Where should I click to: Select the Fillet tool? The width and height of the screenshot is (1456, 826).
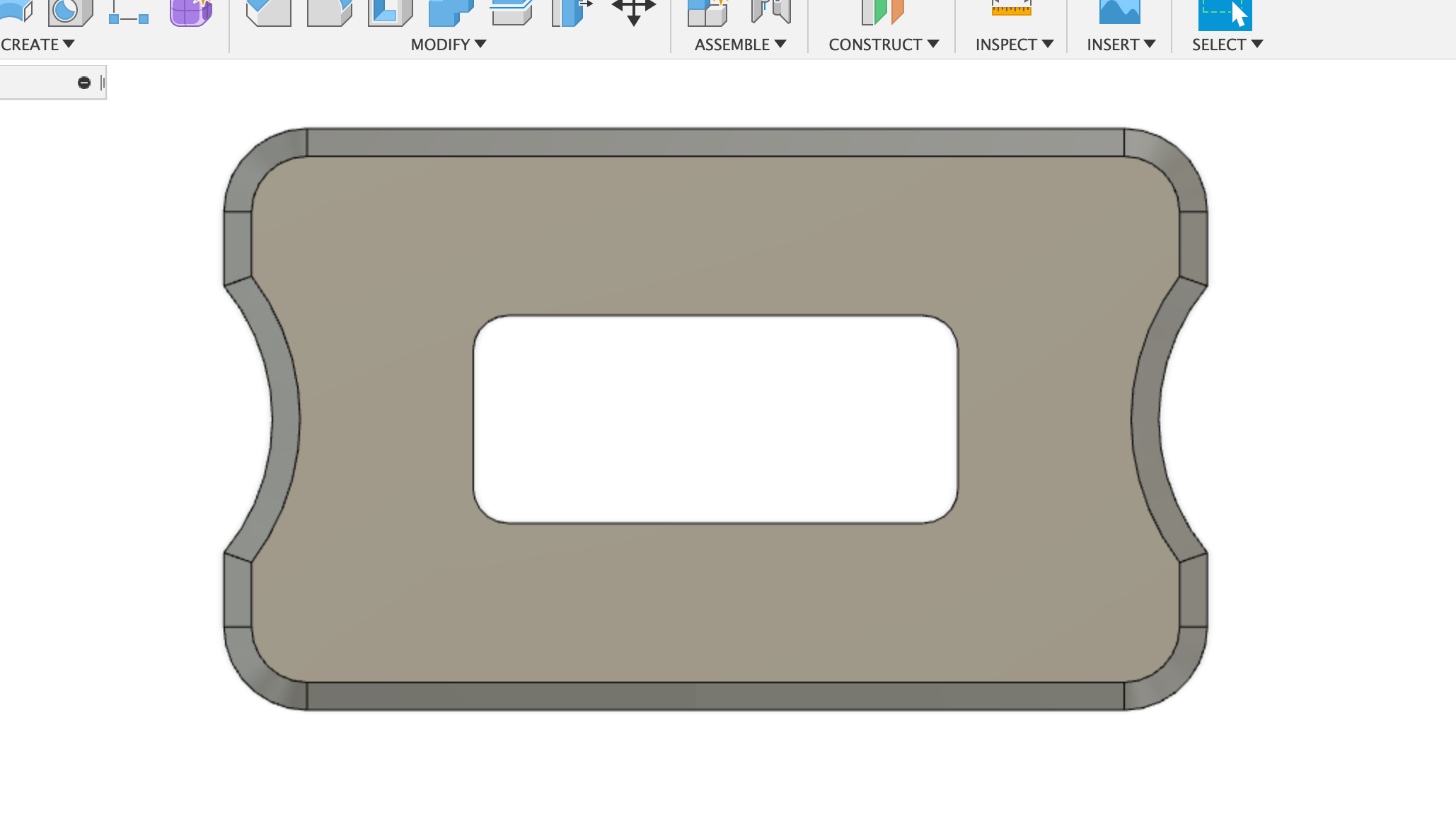[330, 12]
